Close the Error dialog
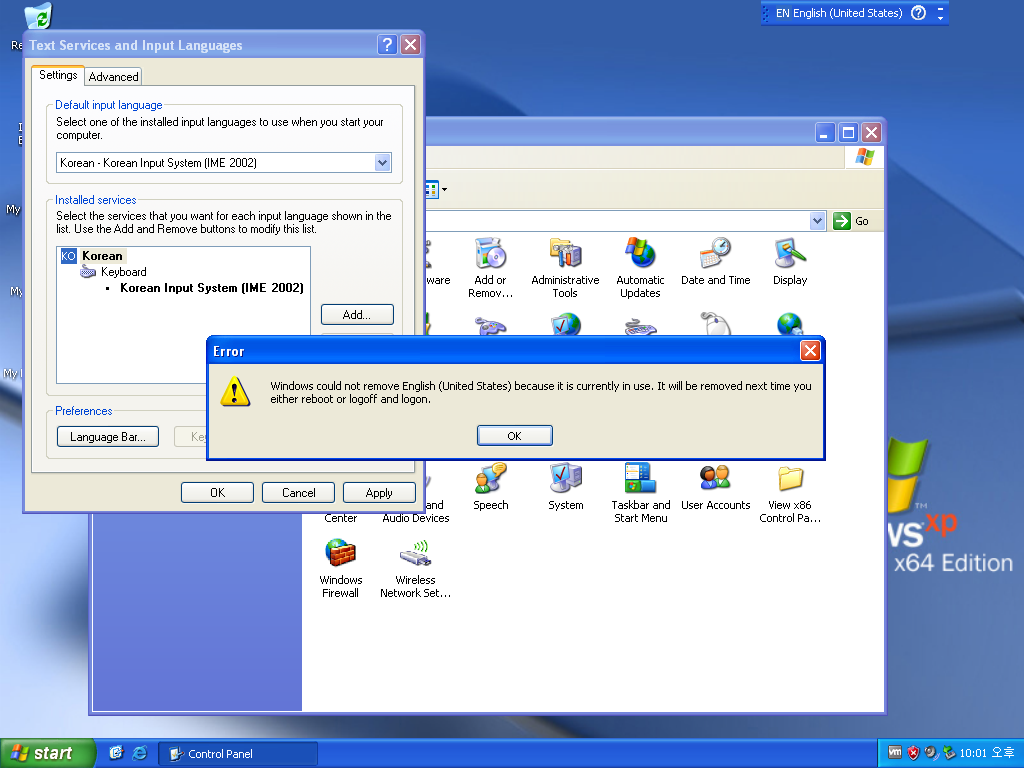 [x=810, y=351]
